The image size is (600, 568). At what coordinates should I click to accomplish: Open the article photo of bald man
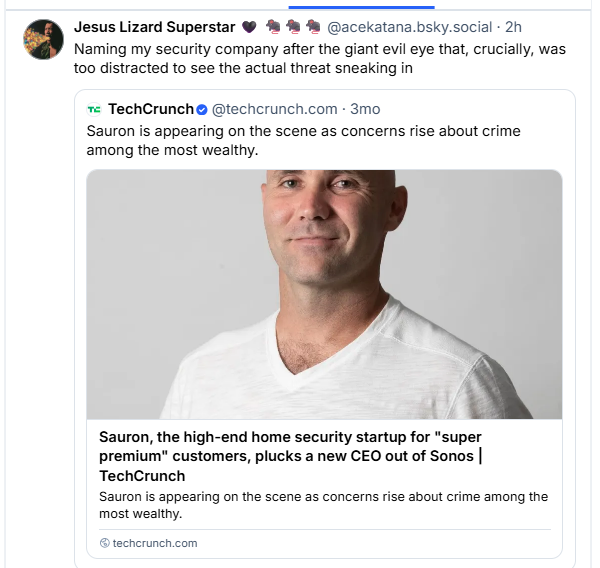point(324,294)
